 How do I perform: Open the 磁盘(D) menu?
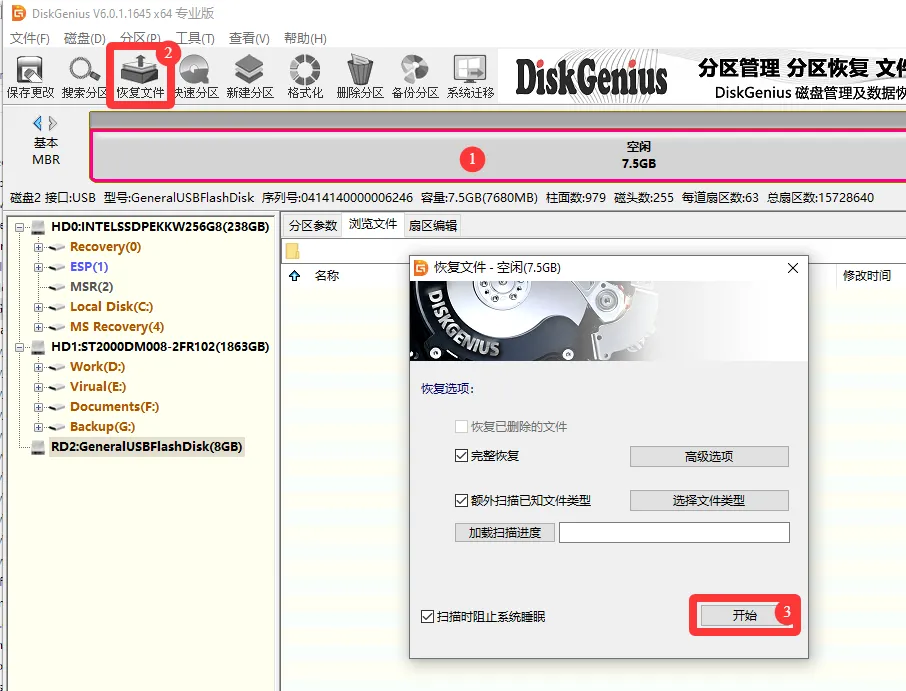pos(84,39)
